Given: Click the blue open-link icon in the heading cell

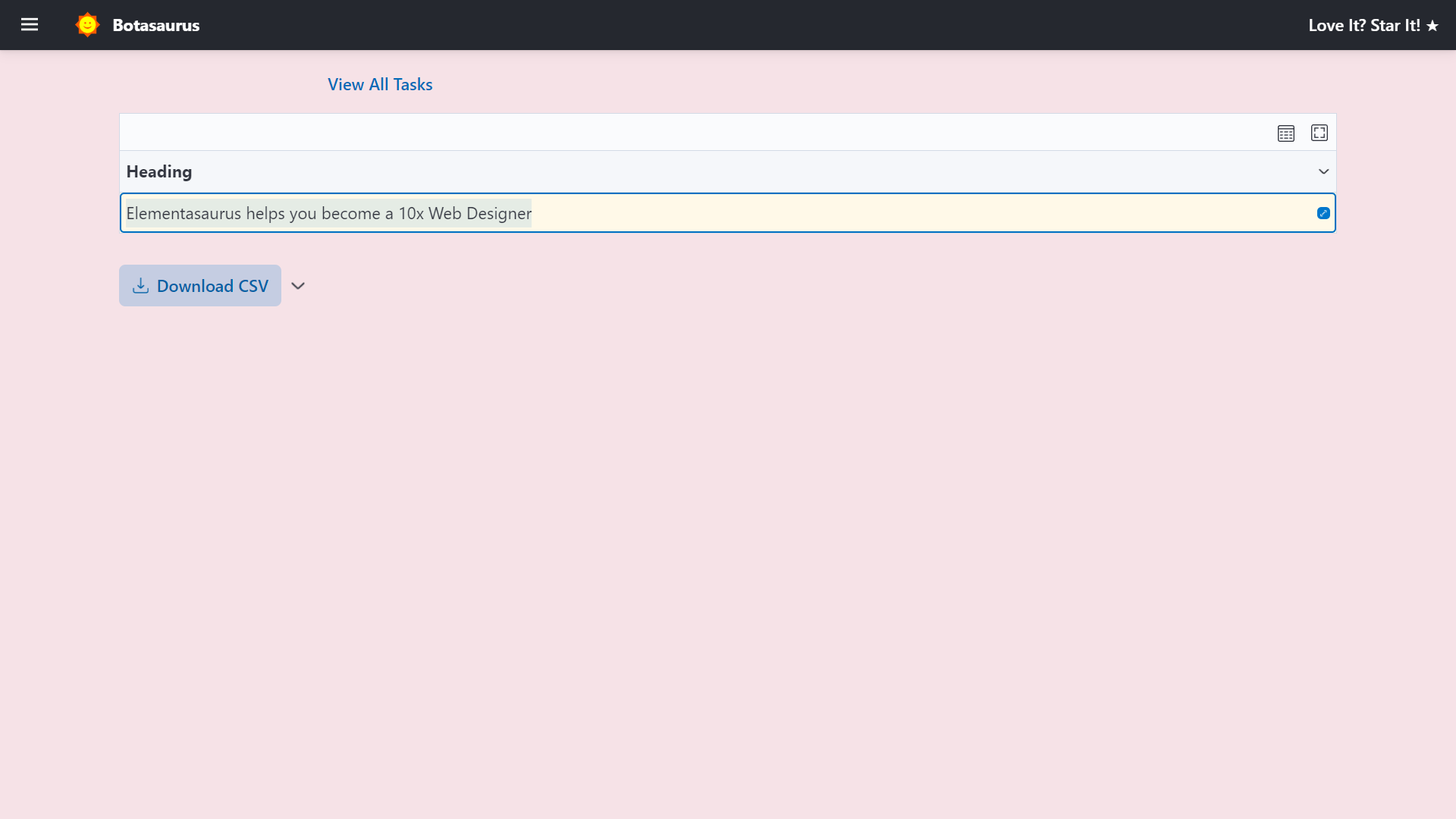Looking at the screenshot, I should coord(1323,213).
